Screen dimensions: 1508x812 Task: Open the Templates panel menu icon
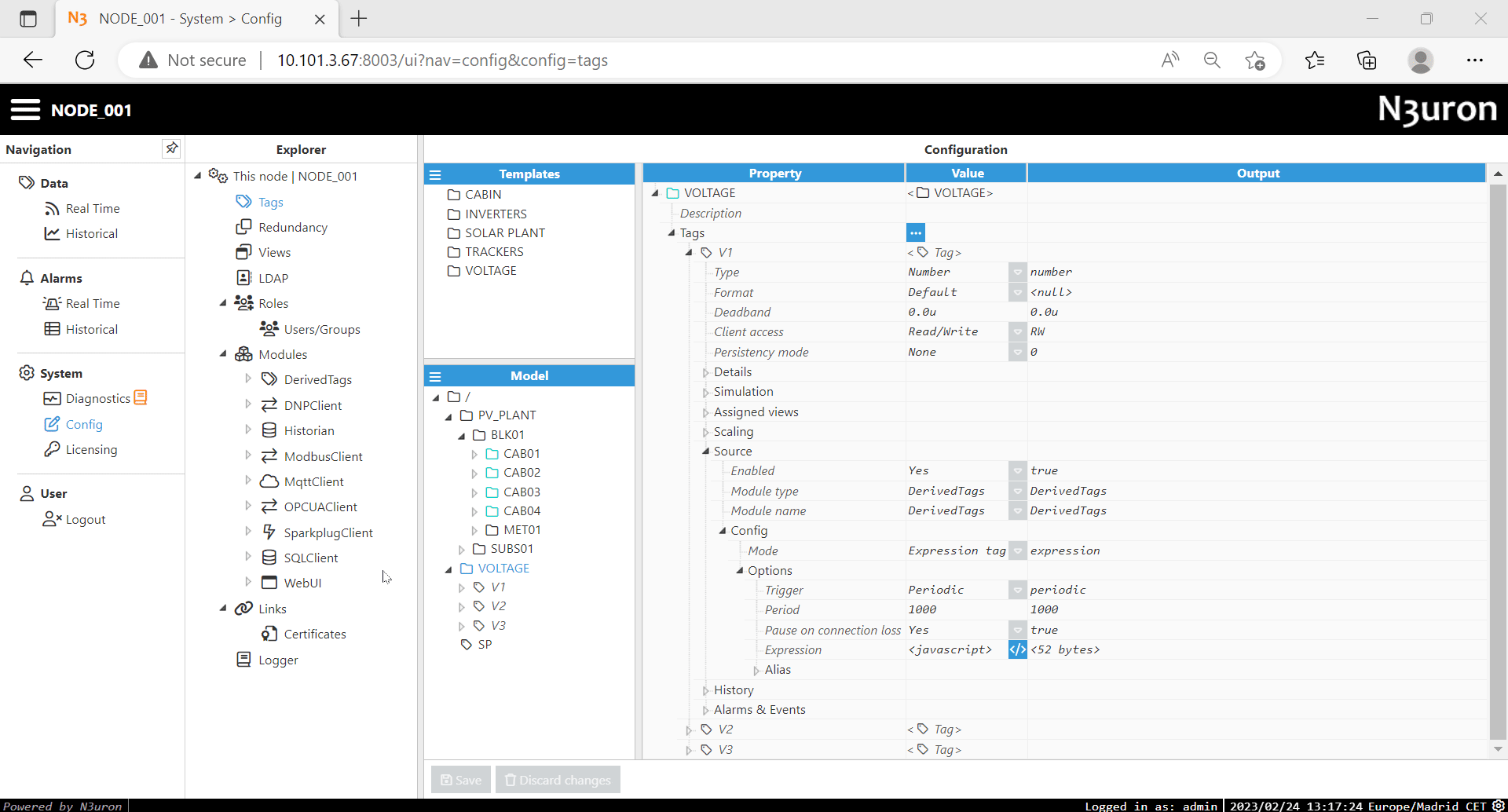[437, 174]
